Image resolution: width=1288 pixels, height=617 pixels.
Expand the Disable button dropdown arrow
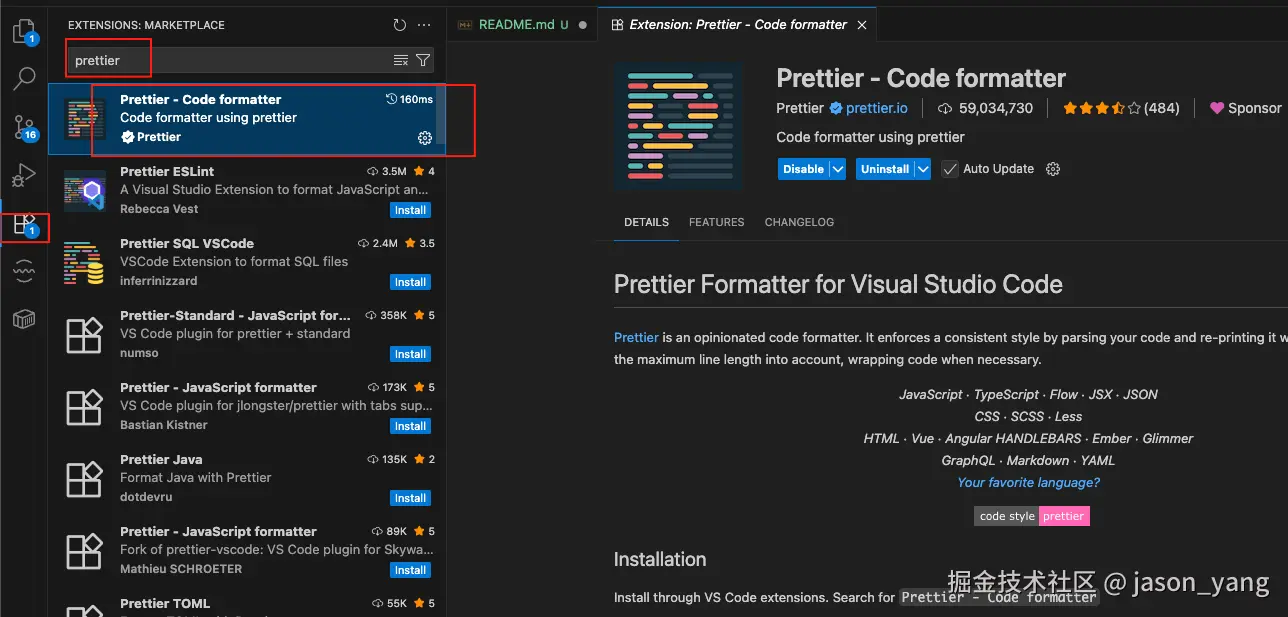tap(838, 169)
